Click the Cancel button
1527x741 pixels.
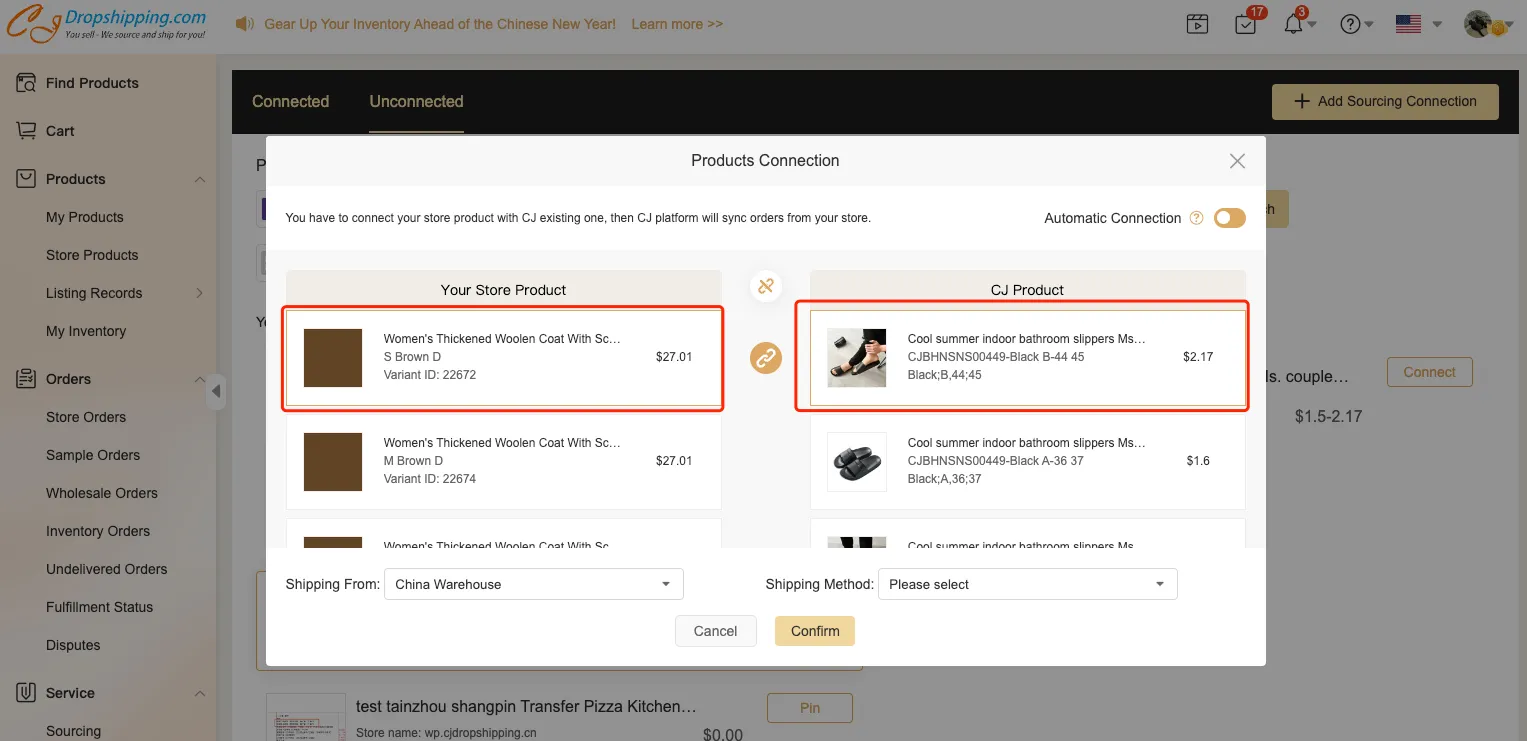715,631
